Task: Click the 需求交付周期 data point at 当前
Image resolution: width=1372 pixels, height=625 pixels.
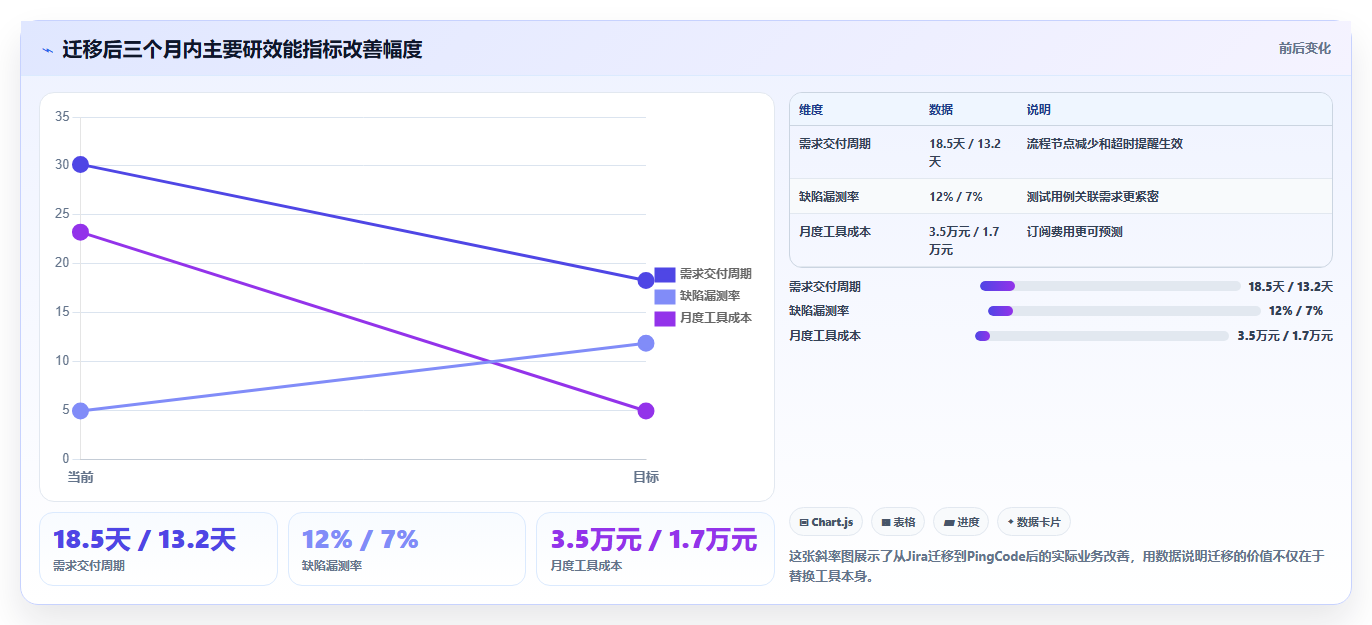Action: [x=81, y=164]
